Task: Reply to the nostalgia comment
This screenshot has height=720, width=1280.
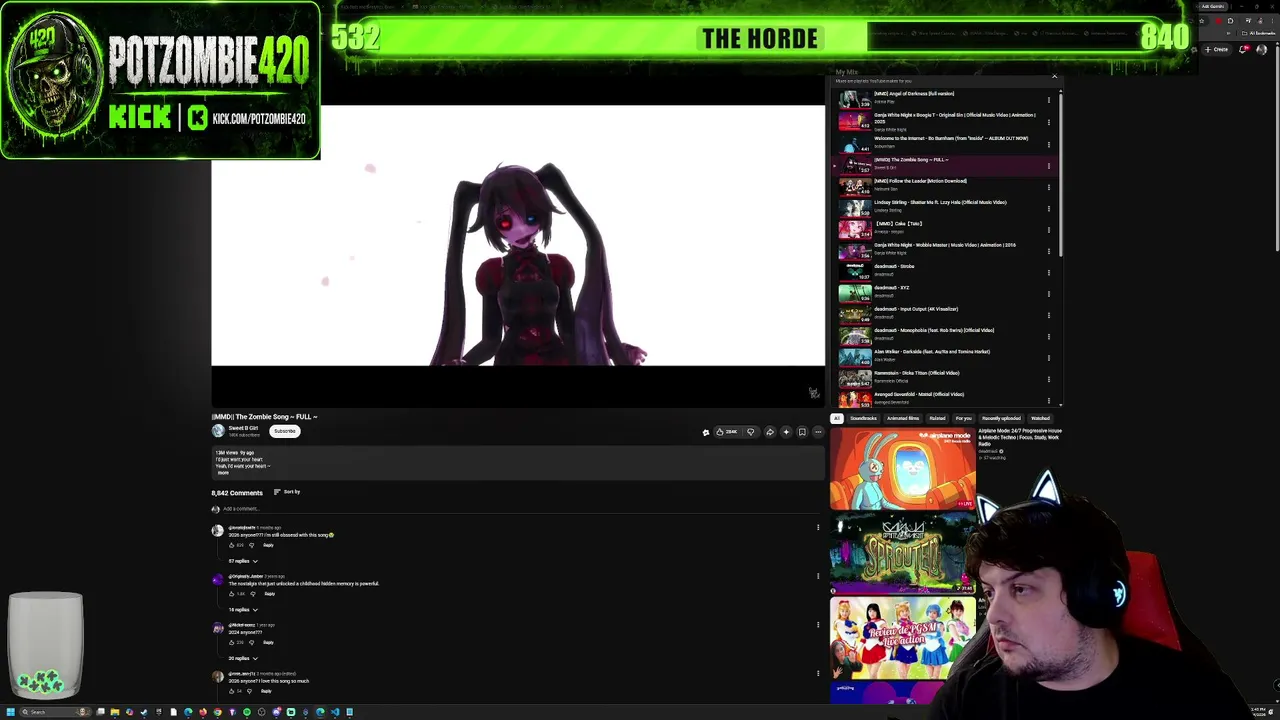Action: tap(269, 594)
